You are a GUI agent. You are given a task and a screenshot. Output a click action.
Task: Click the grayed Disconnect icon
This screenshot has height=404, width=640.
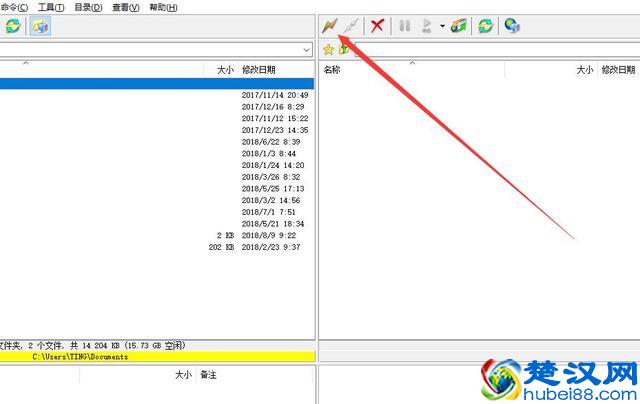(350, 26)
